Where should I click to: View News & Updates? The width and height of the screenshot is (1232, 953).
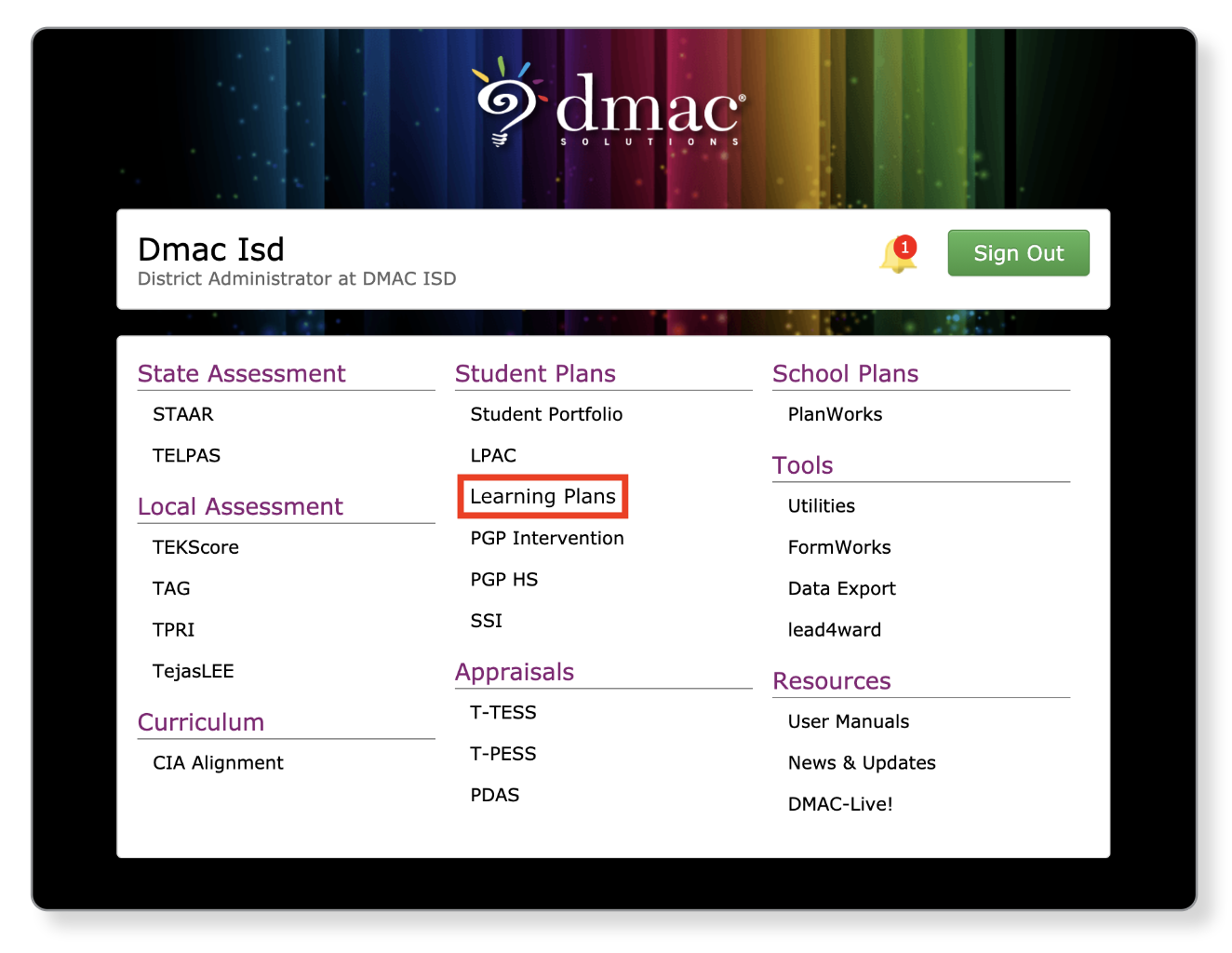[862, 762]
